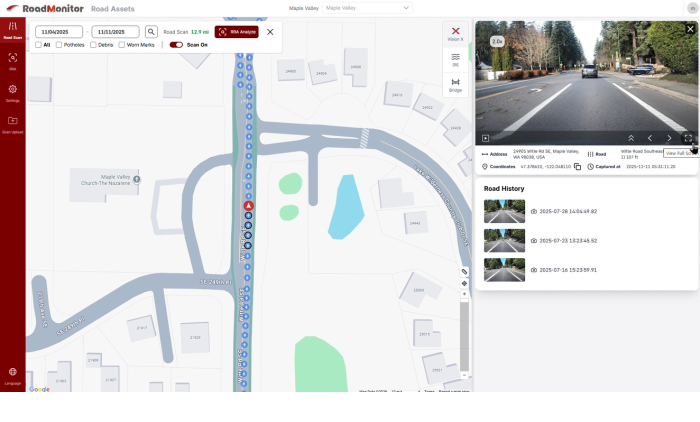Image resolution: width=700 pixels, height=422 pixels.
Task: Click the address text 24905 Witte Rd SE
Action: point(546,154)
